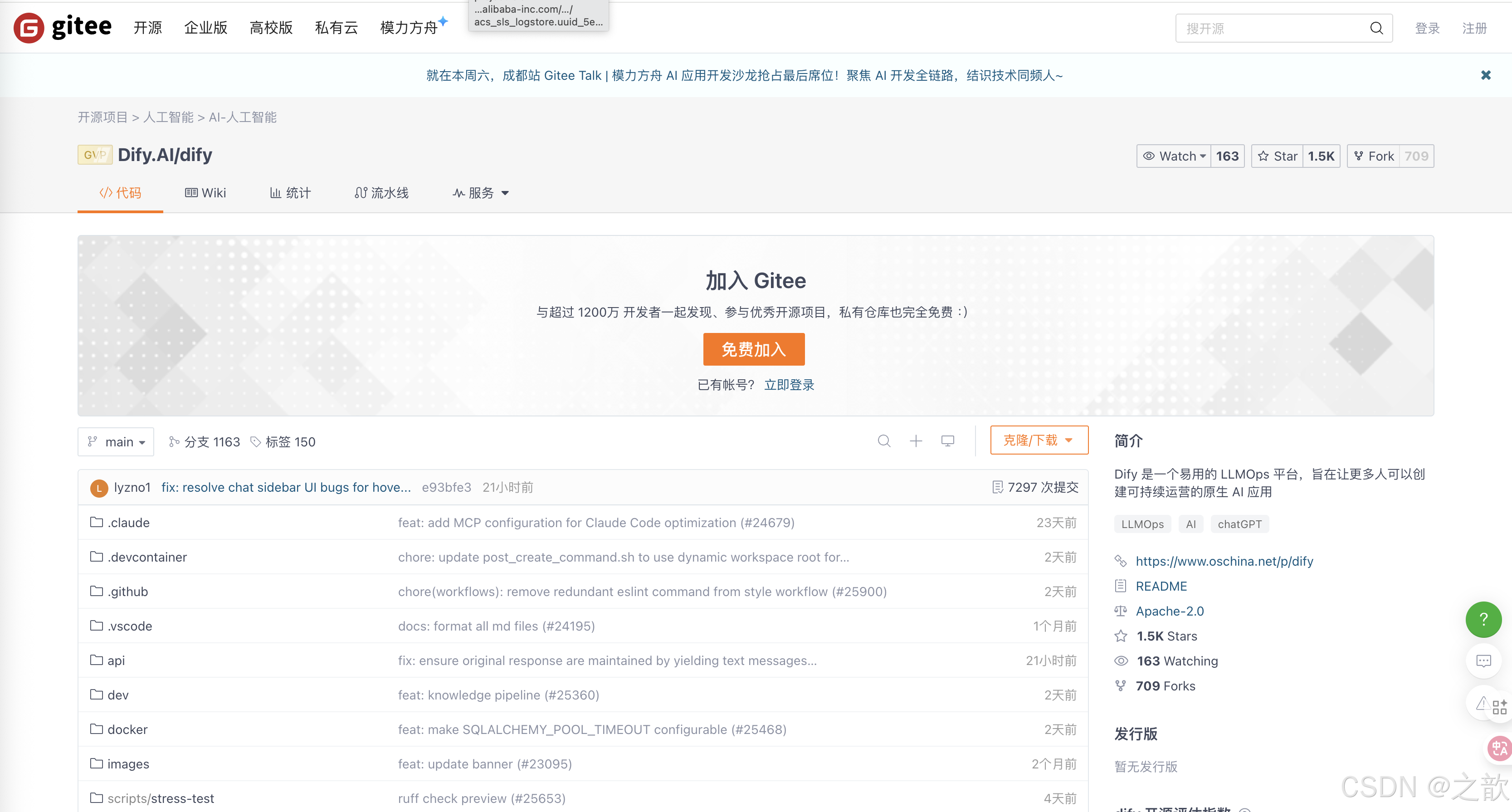This screenshot has height=812, width=1512.
Task: Click the Star count 1.5K
Action: tap(1321, 156)
